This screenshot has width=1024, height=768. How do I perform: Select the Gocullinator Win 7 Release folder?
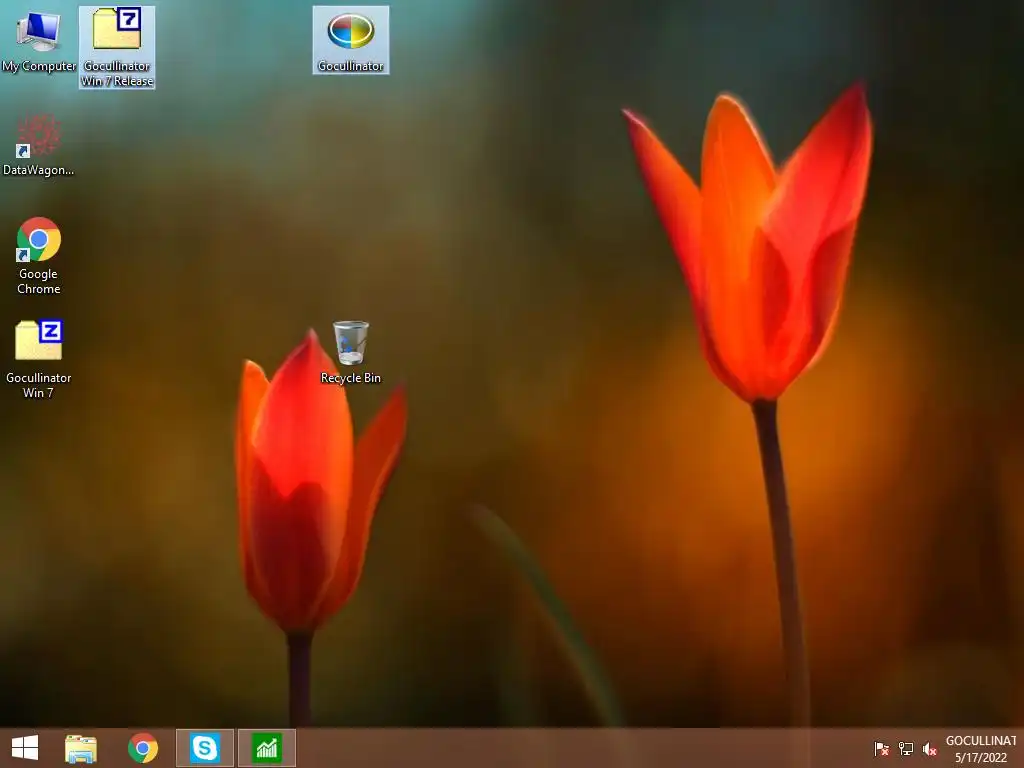coord(117,47)
